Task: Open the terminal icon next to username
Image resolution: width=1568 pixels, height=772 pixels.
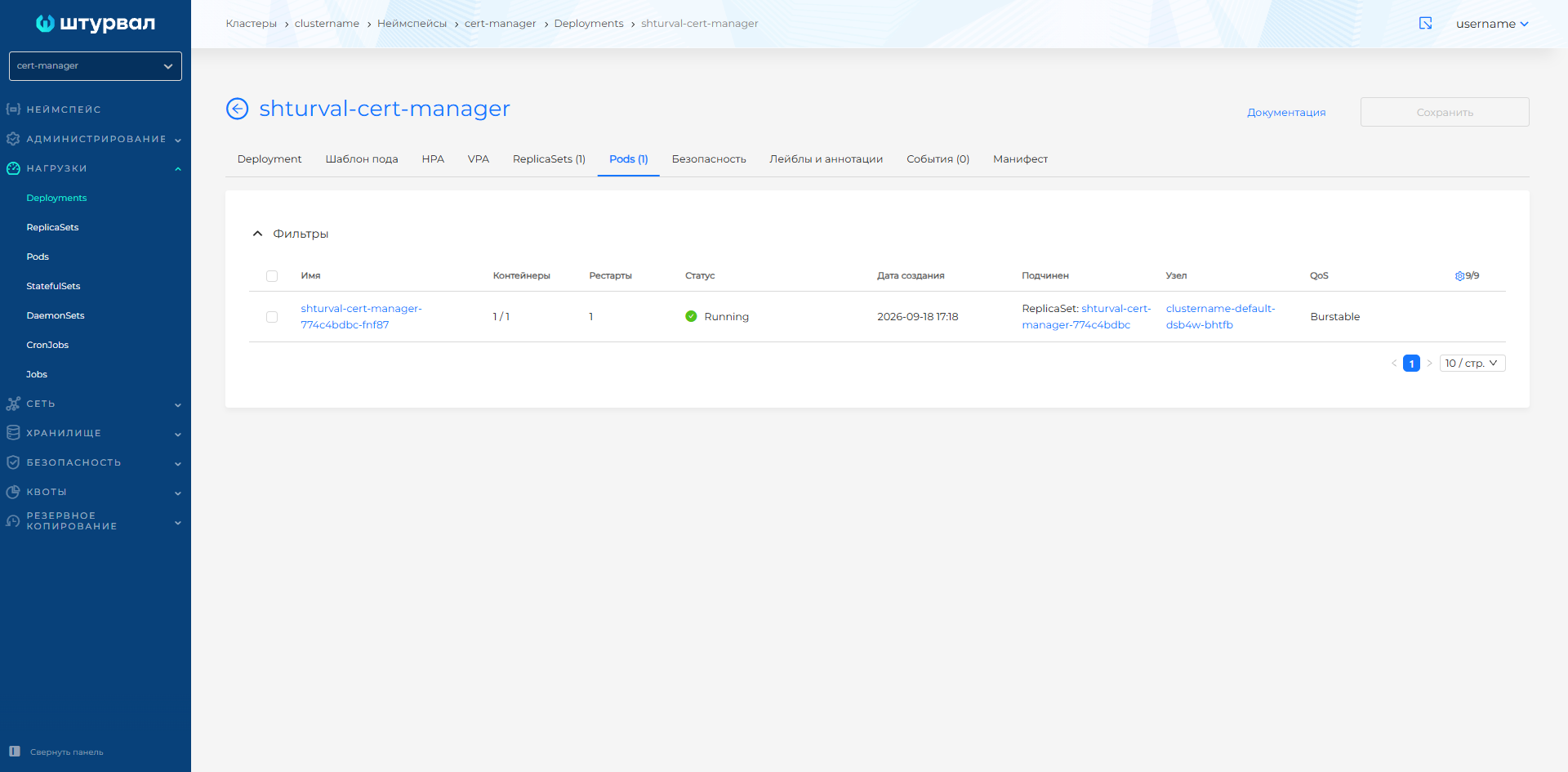Action: point(1426,24)
